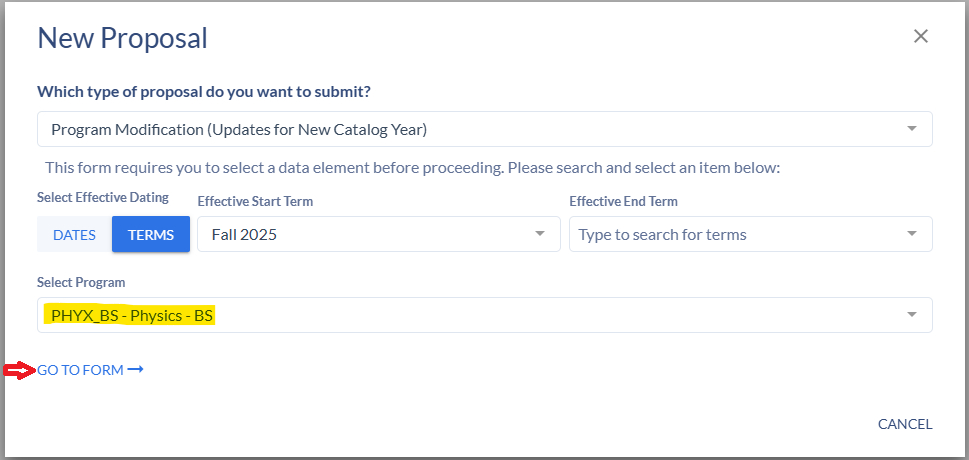Open the Effective End Term dropdown arrow

coord(911,234)
